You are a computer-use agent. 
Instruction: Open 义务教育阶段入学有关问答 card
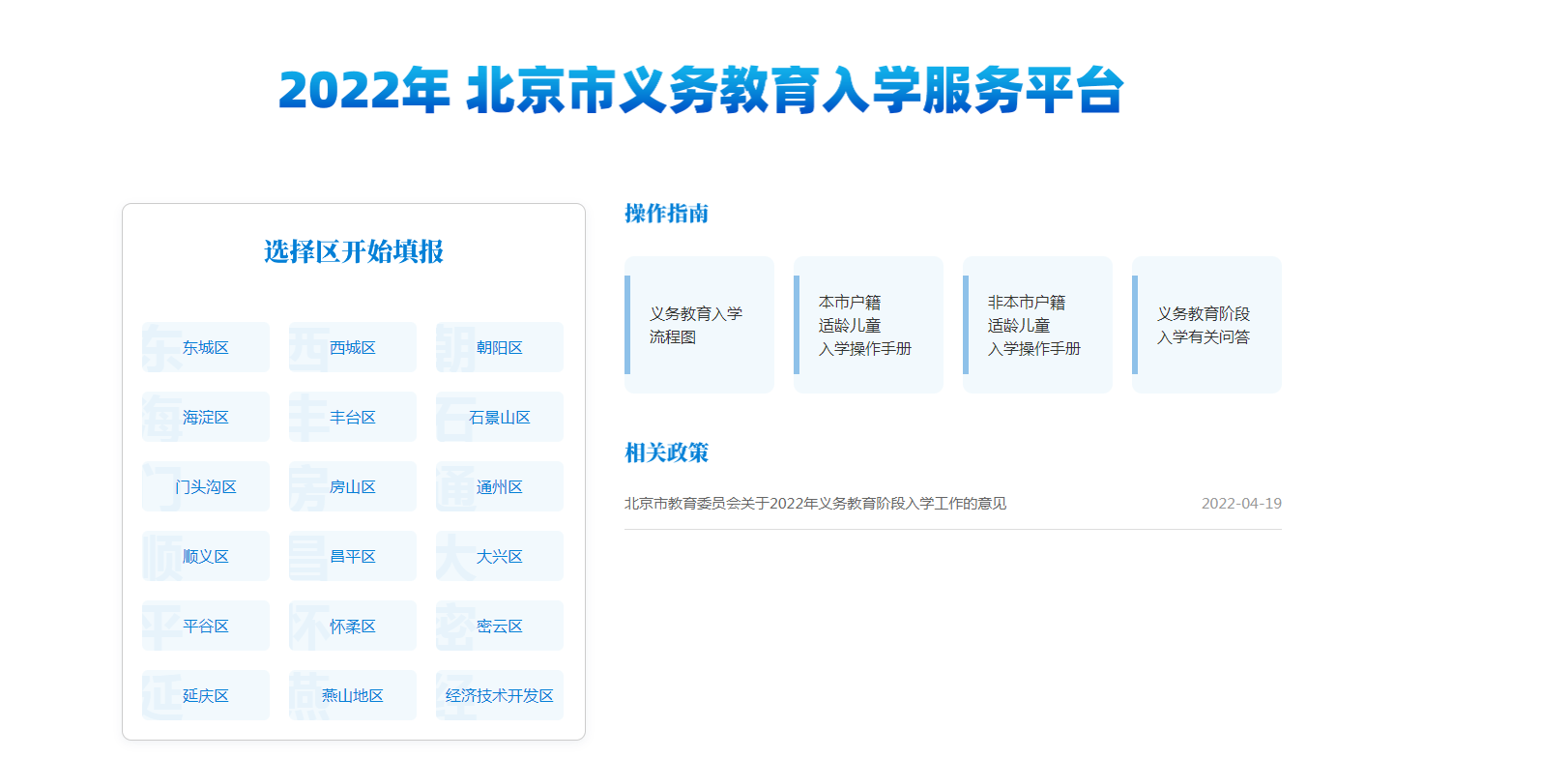click(1206, 325)
